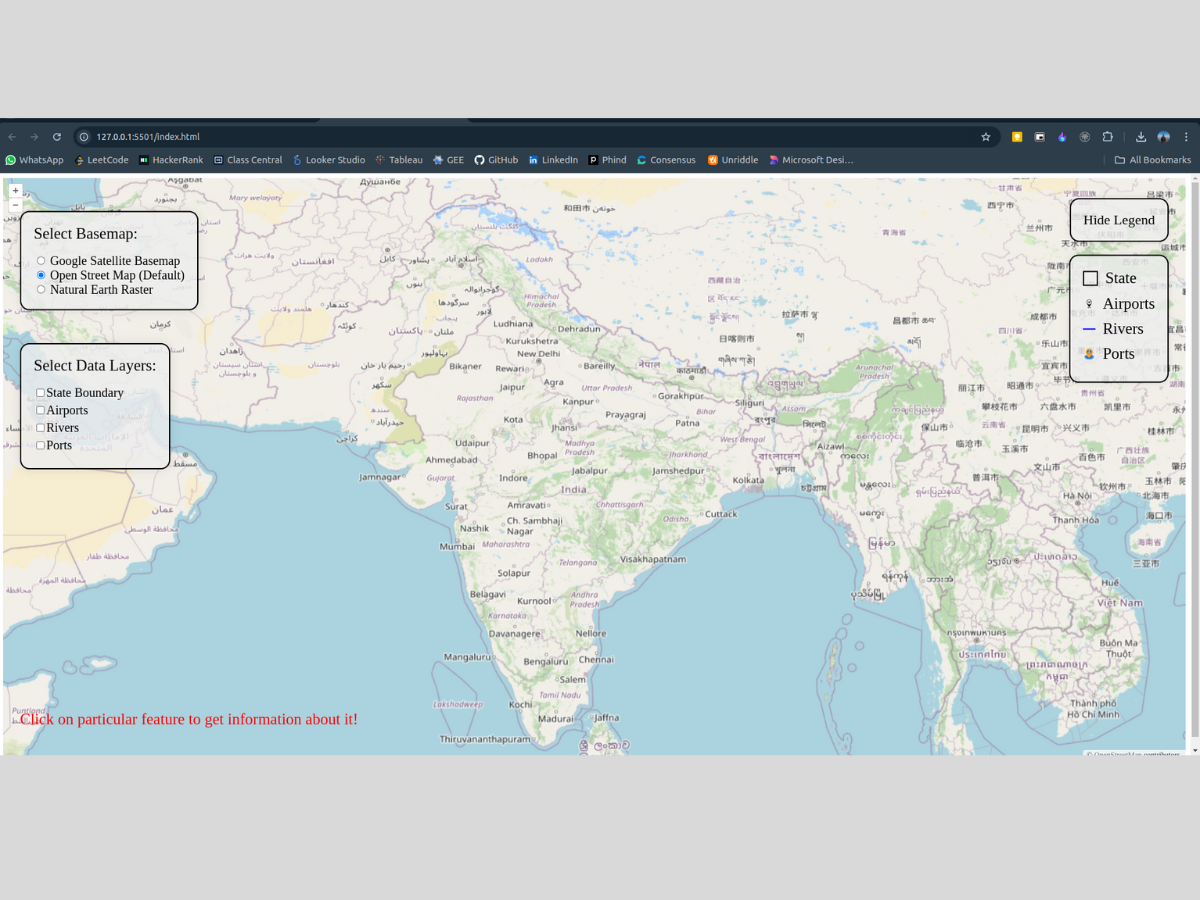Open the yellow Google Keep extension

click(x=1017, y=137)
